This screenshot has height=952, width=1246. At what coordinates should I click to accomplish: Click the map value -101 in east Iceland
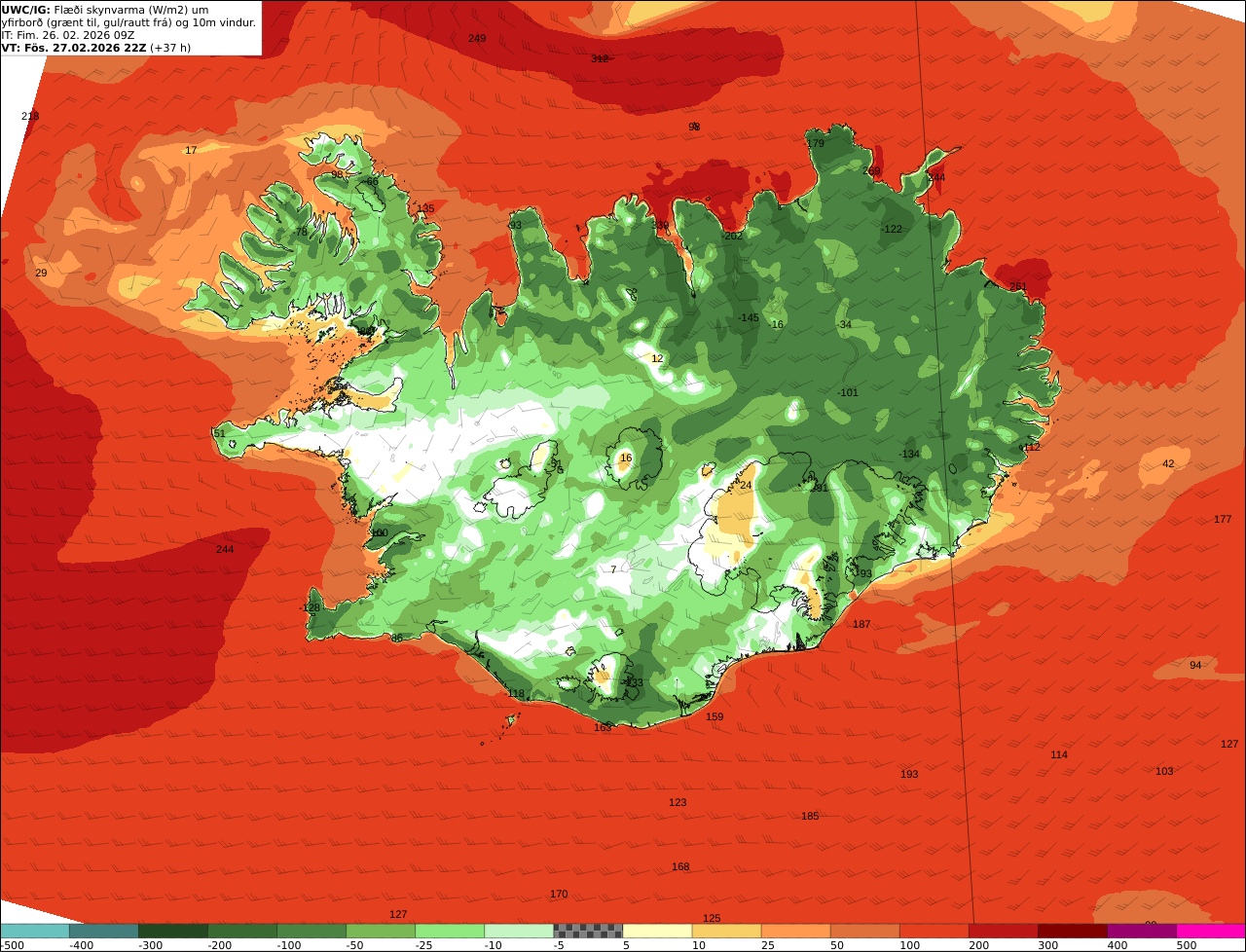point(848,393)
